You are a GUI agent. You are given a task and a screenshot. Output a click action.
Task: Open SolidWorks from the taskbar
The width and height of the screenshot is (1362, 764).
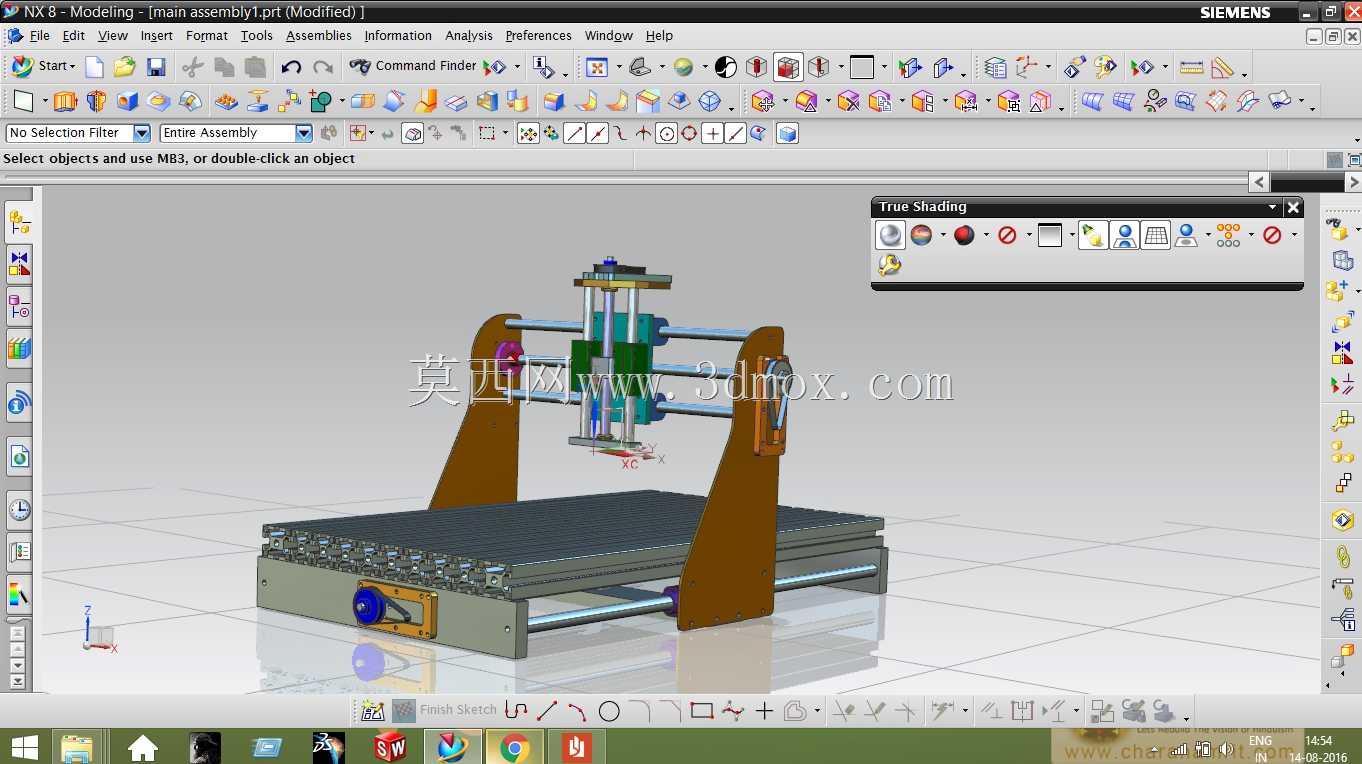[x=390, y=746]
